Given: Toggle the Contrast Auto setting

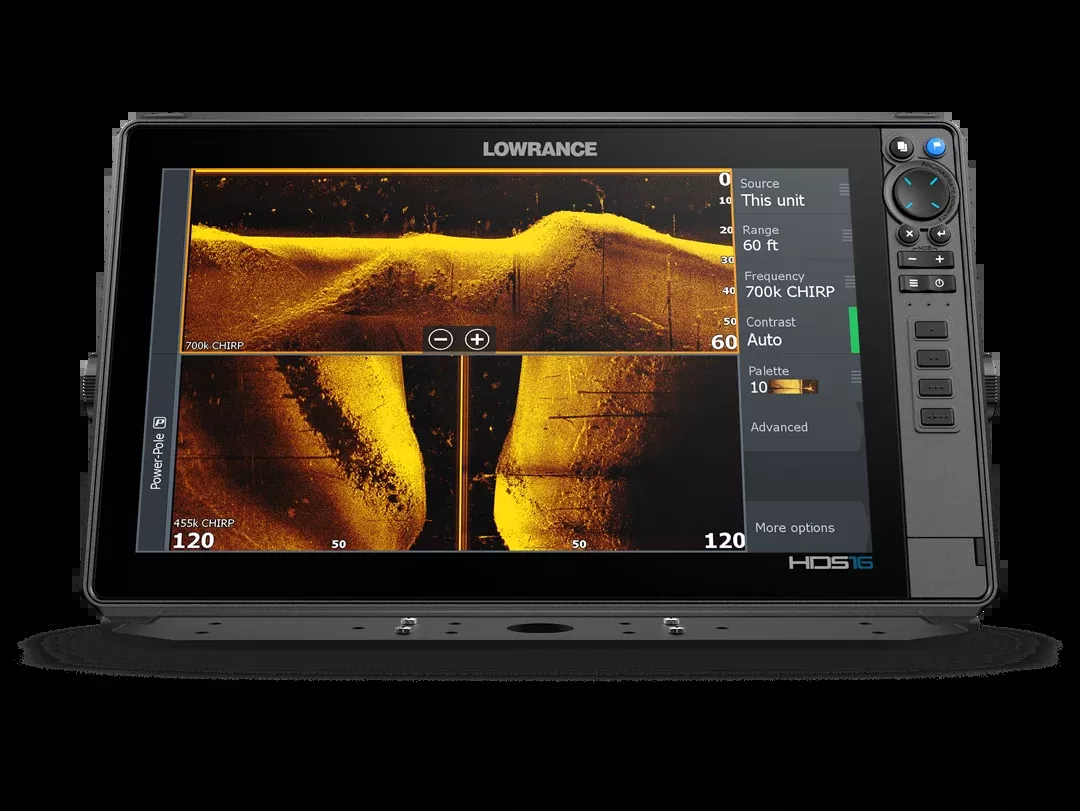Looking at the screenshot, I should pos(800,331).
